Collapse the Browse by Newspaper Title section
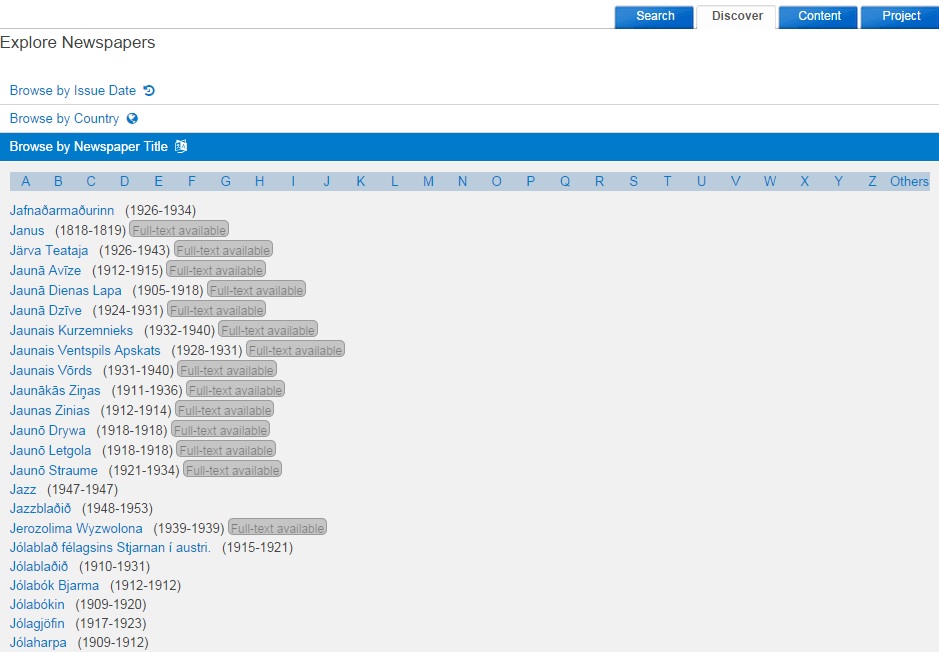The image size is (939, 652). click(x=89, y=147)
